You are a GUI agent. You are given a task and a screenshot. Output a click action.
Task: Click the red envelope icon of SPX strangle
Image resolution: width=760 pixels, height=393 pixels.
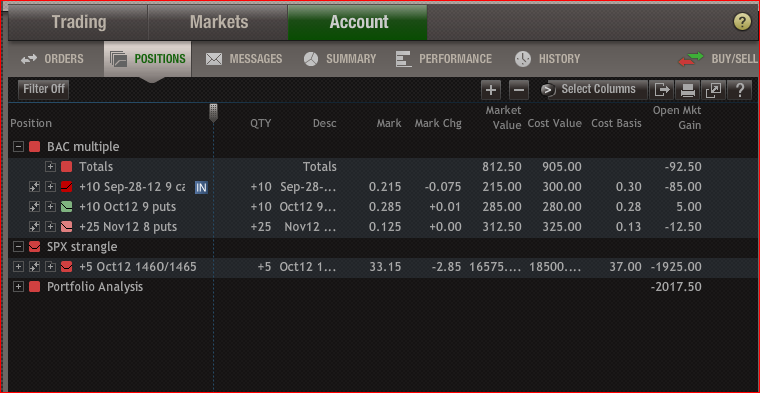pos(34,247)
